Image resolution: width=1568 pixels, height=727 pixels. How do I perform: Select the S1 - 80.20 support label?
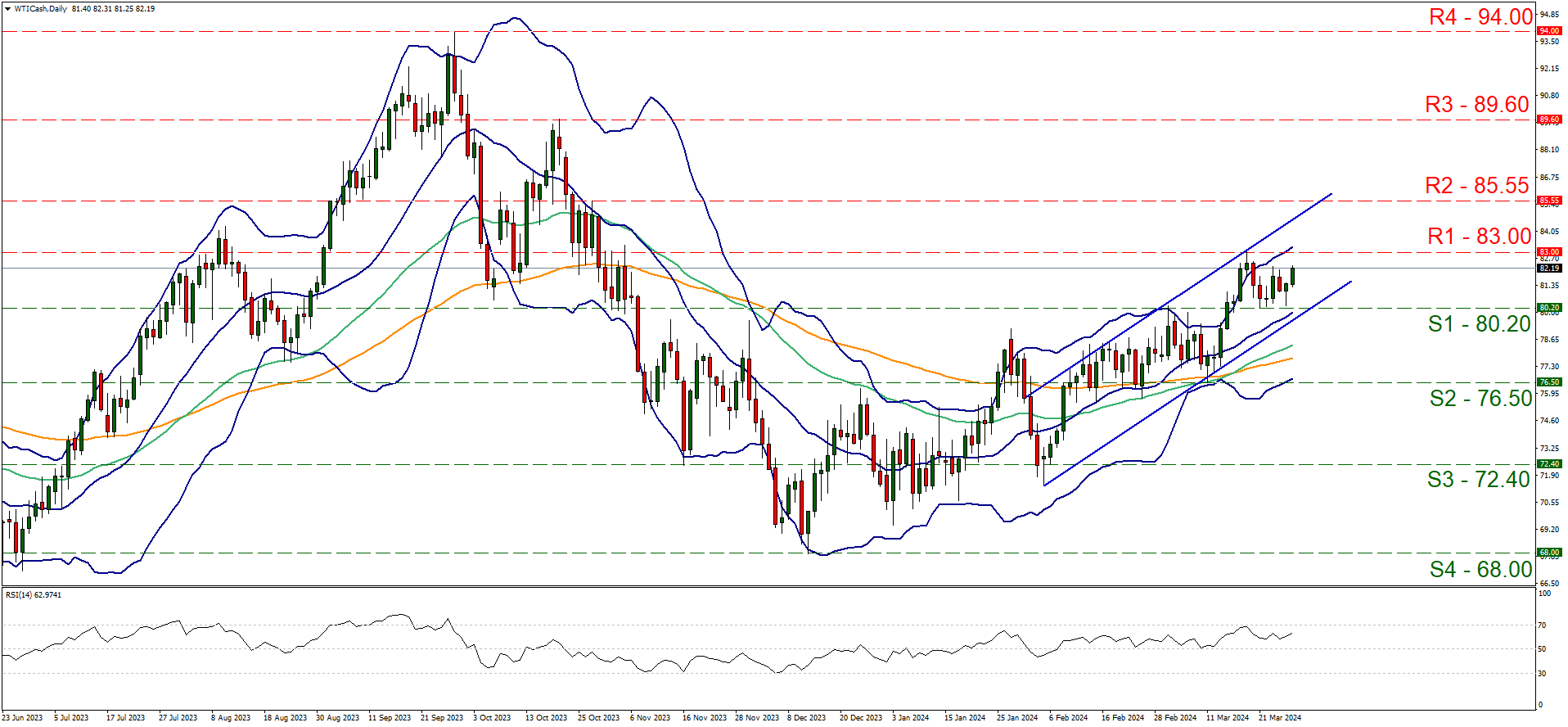[x=1479, y=324]
